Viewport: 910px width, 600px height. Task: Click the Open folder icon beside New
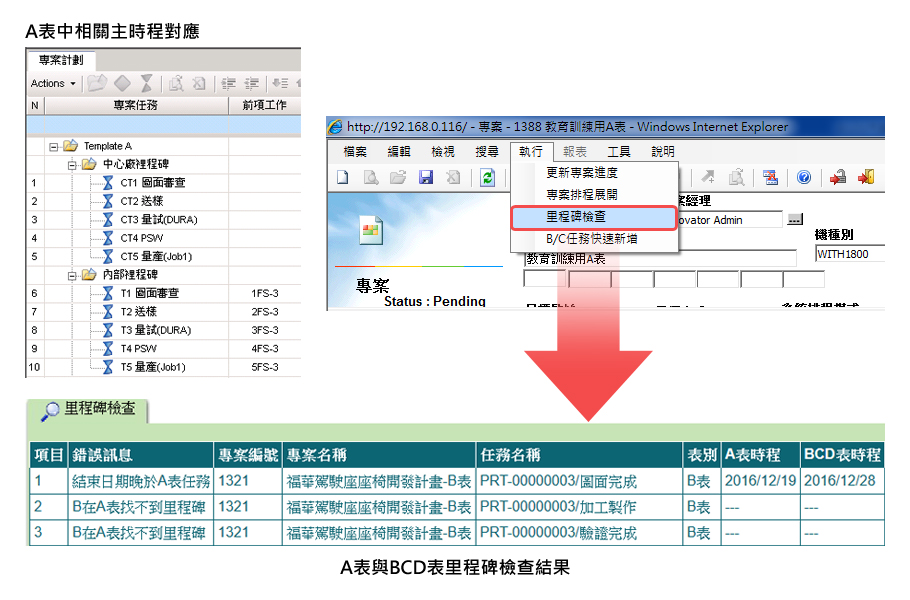click(x=398, y=178)
